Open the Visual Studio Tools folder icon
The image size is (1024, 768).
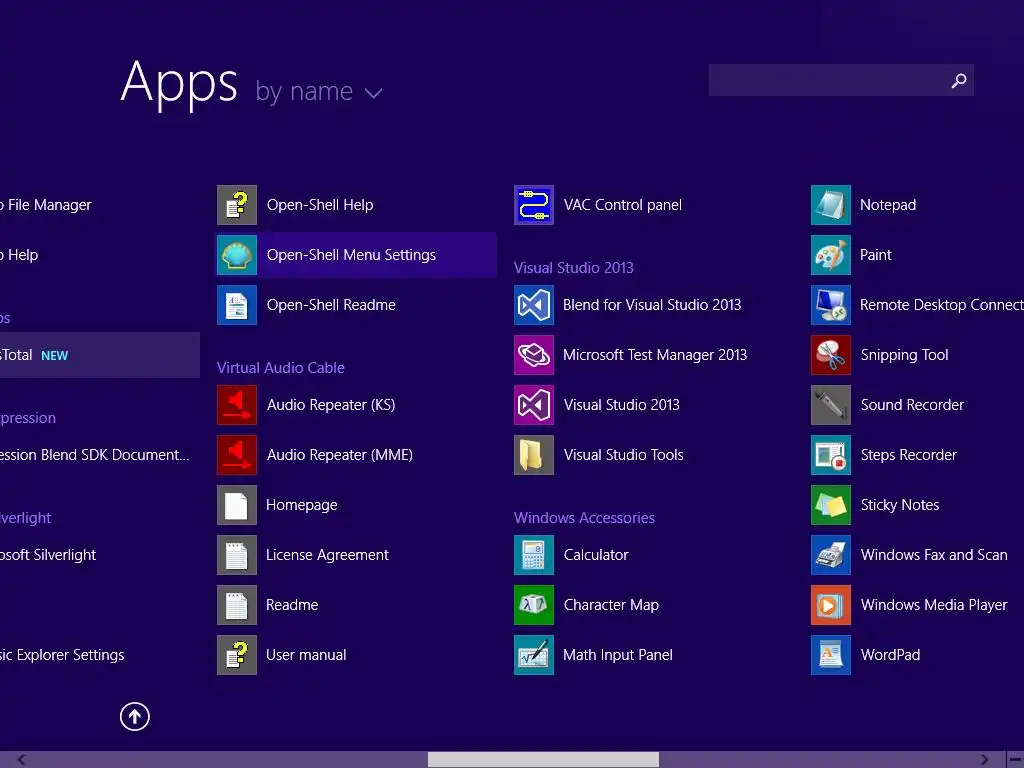(534, 455)
